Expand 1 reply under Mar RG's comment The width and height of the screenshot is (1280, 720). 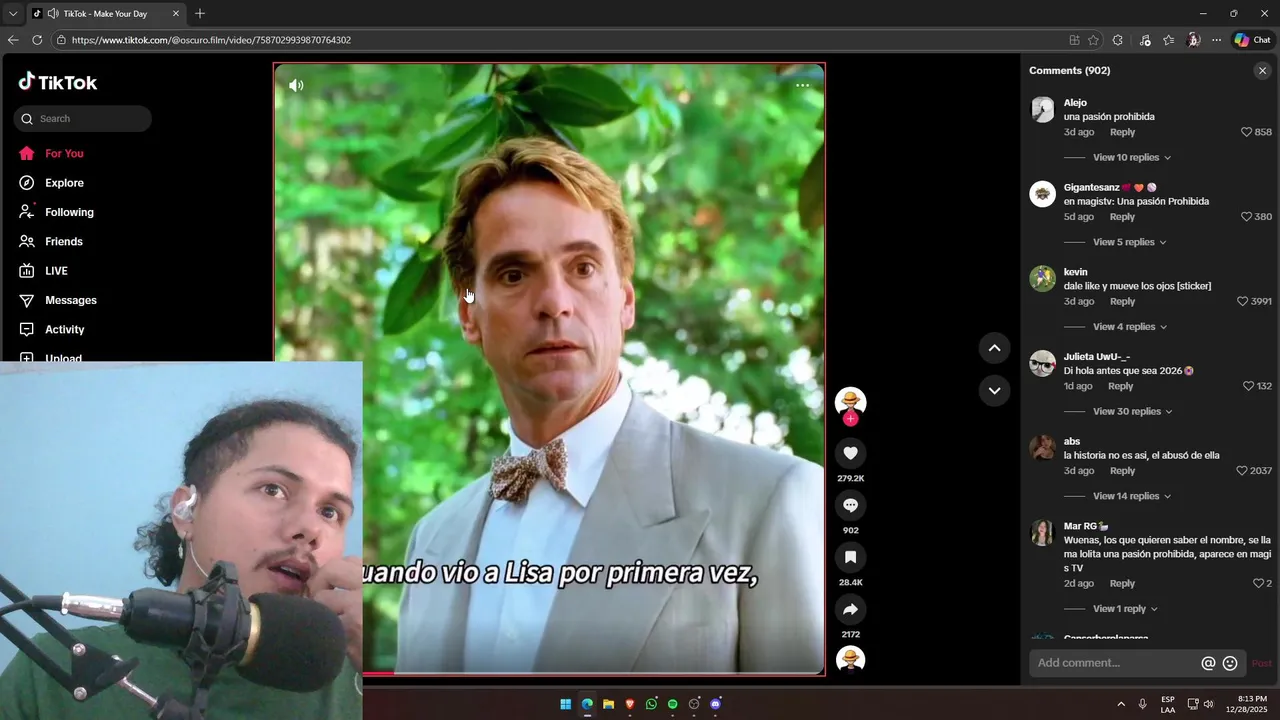tap(1125, 608)
